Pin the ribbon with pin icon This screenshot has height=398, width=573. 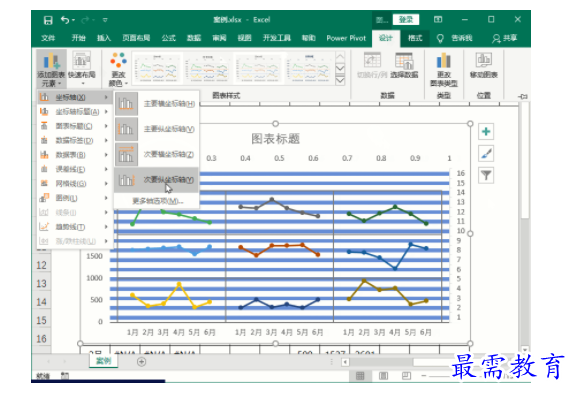[523, 96]
